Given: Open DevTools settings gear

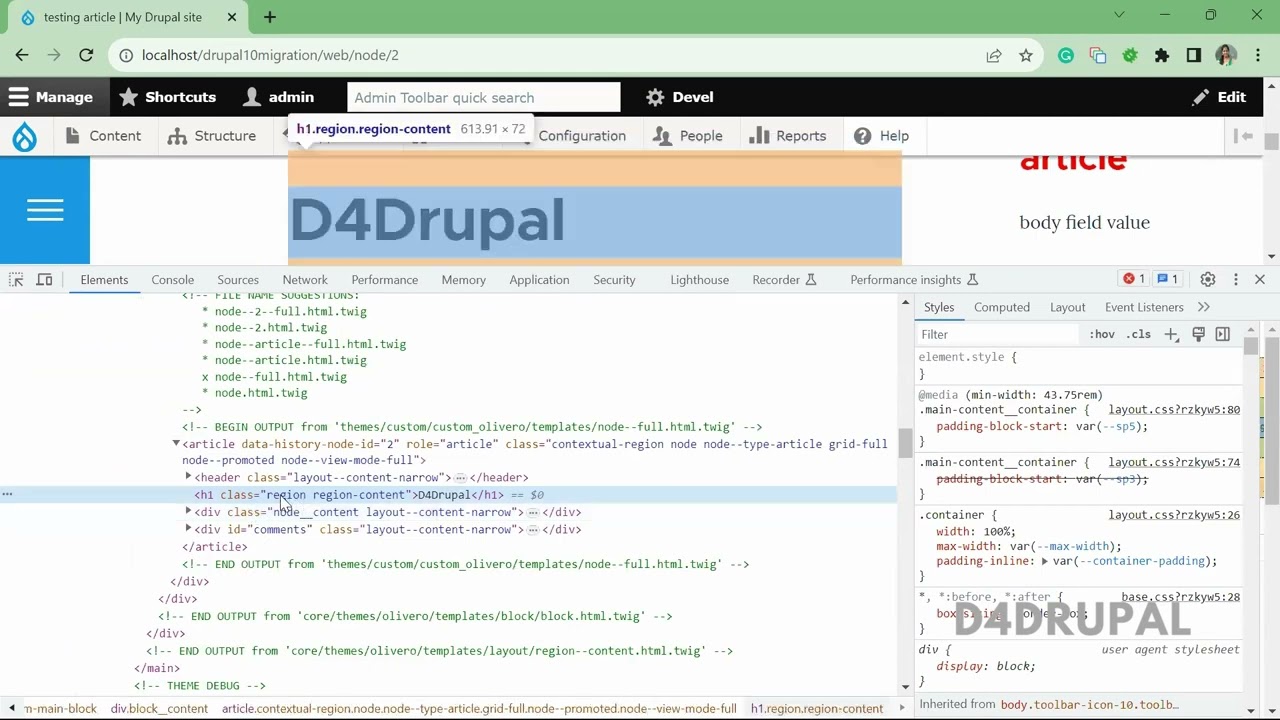Looking at the screenshot, I should (1208, 280).
